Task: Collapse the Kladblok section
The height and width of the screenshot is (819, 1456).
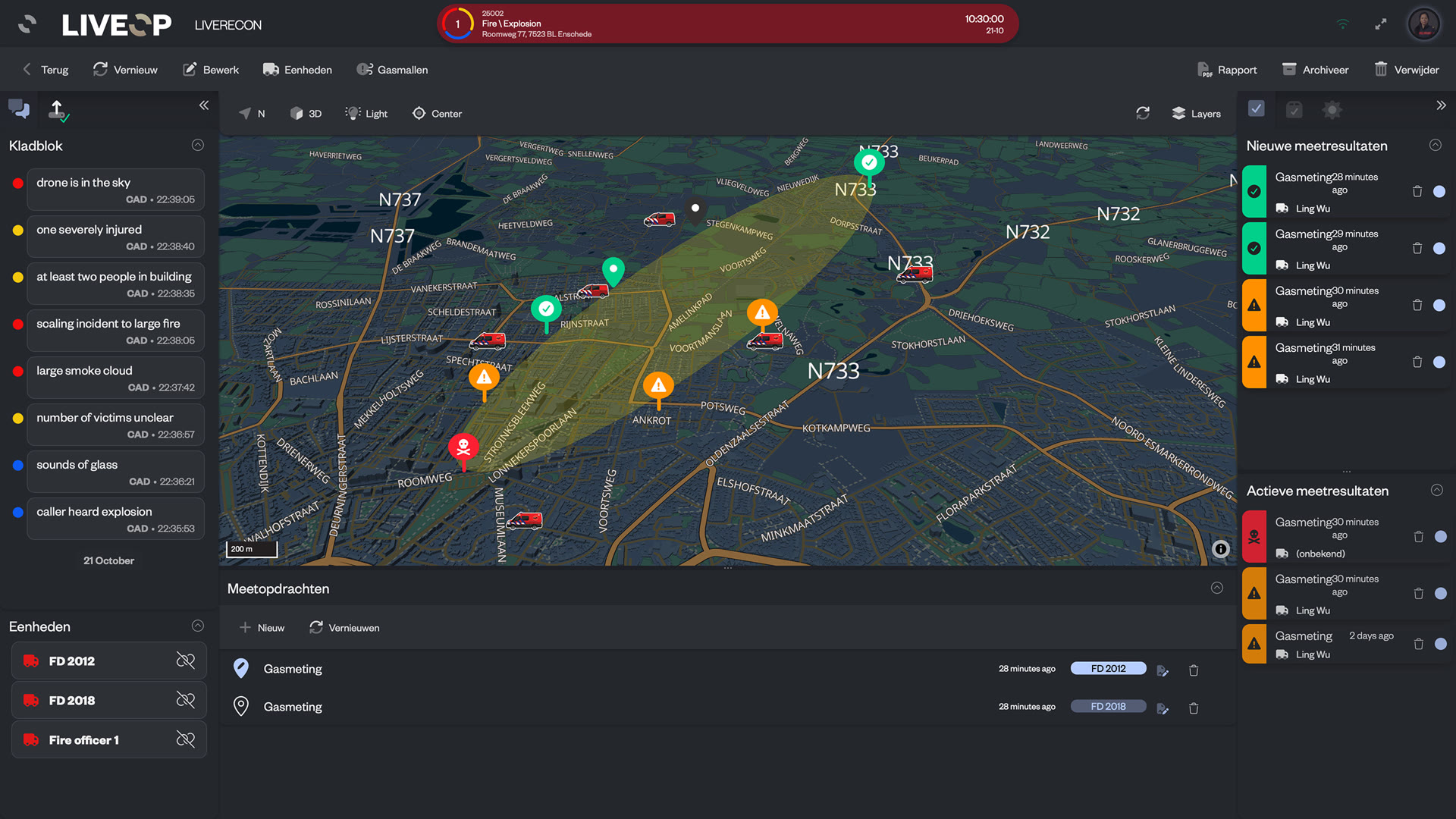Action: click(198, 145)
